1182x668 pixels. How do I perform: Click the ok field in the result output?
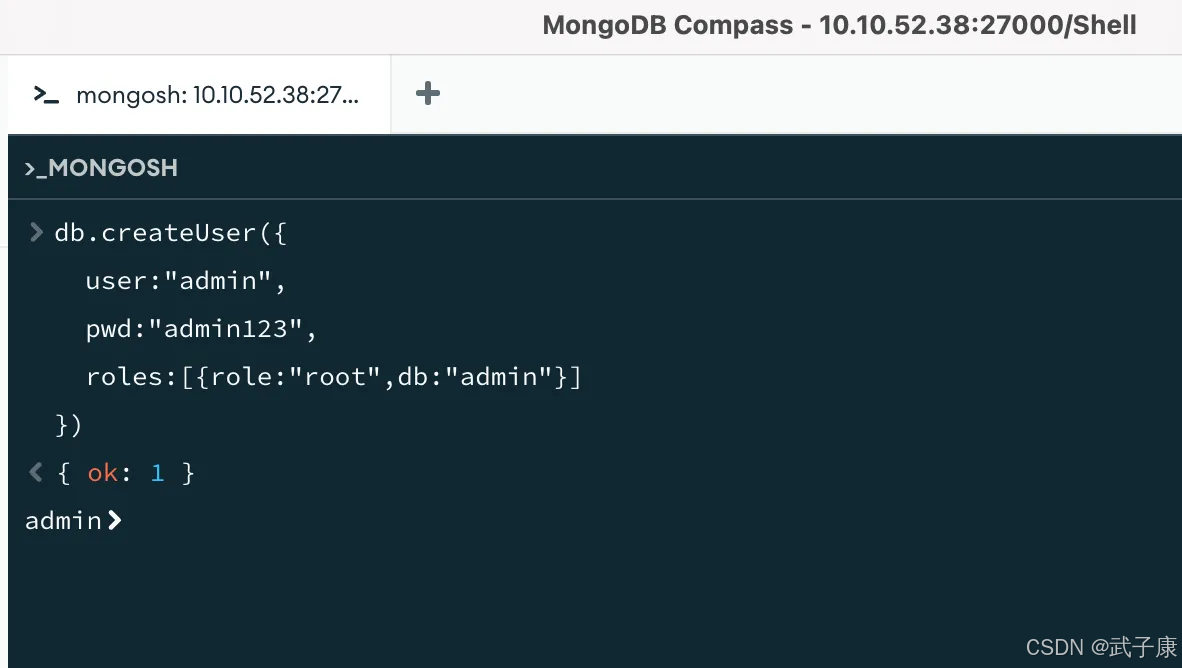[x=103, y=472]
